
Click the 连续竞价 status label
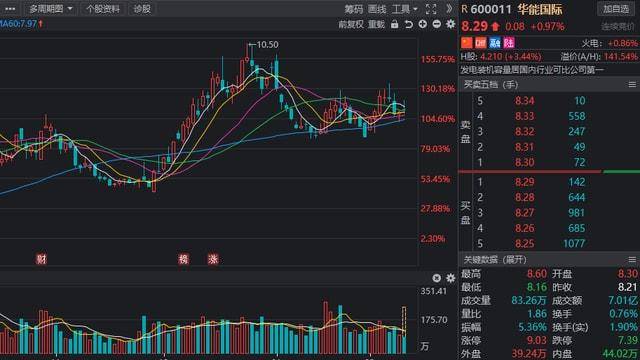(618, 27)
